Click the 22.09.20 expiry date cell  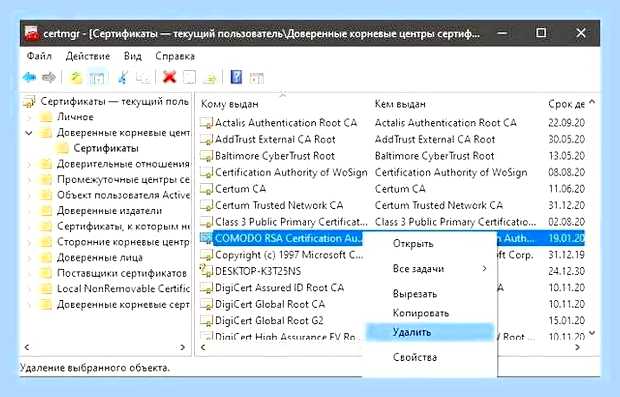(566, 123)
